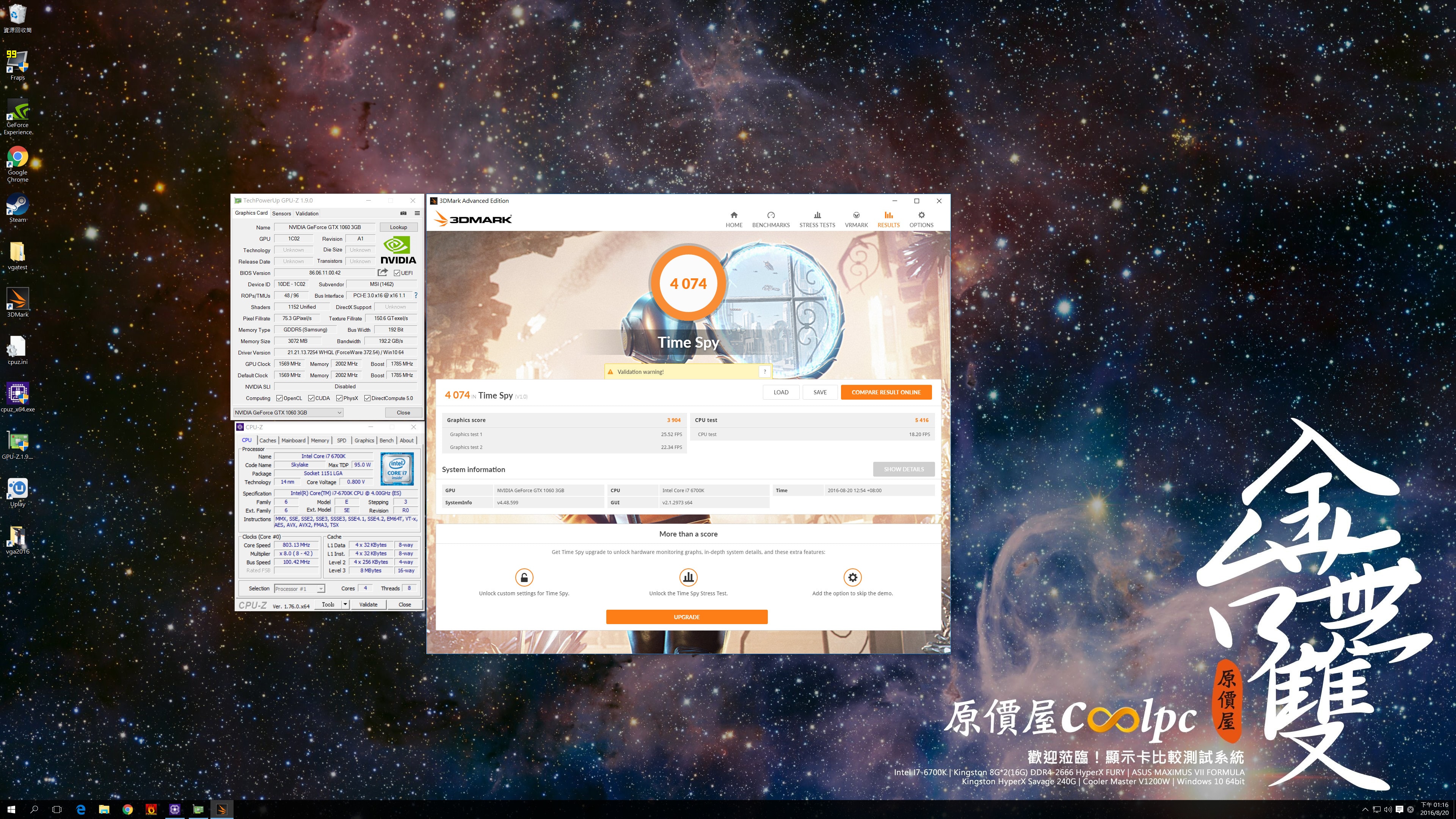Click the '25.52 FPS' Graphics test 1 result

click(672, 434)
